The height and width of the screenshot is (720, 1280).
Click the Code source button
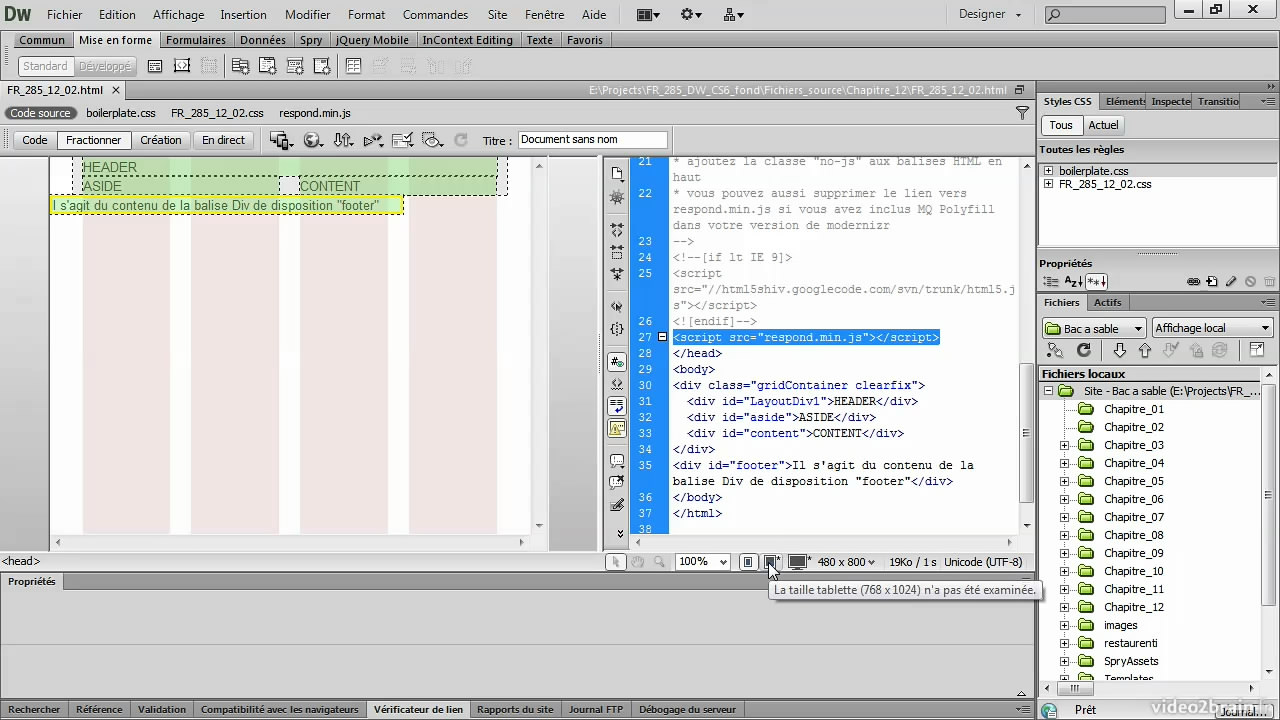[40, 113]
